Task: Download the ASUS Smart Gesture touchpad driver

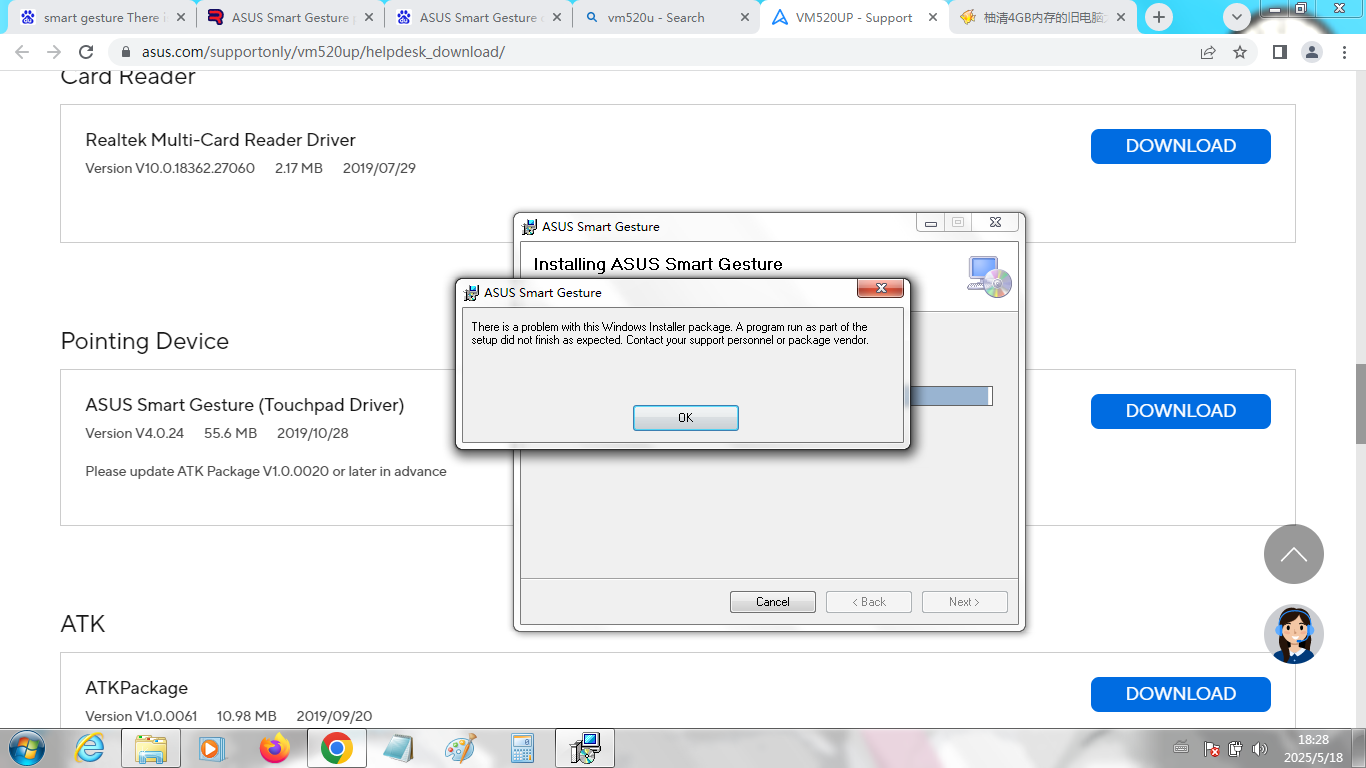Action: [x=1180, y=411]
